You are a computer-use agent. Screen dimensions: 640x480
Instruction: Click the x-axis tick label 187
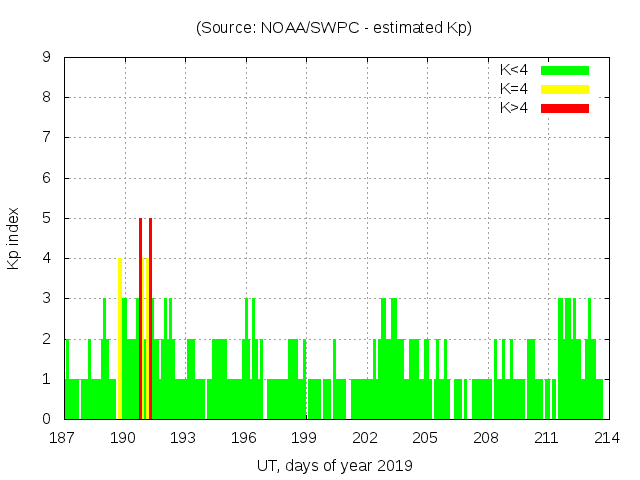(x=63, y=437)
